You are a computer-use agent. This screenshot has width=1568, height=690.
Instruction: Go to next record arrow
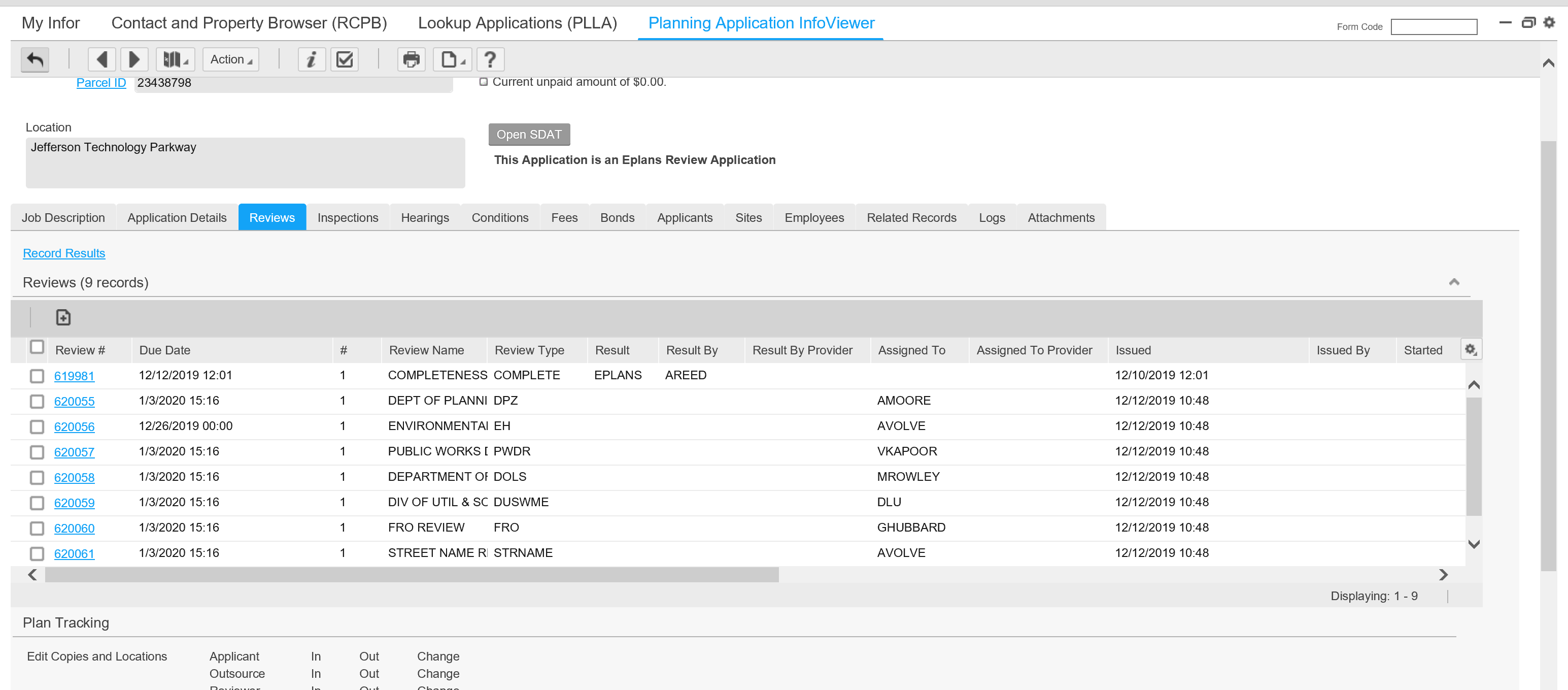(x=134, y=60)
